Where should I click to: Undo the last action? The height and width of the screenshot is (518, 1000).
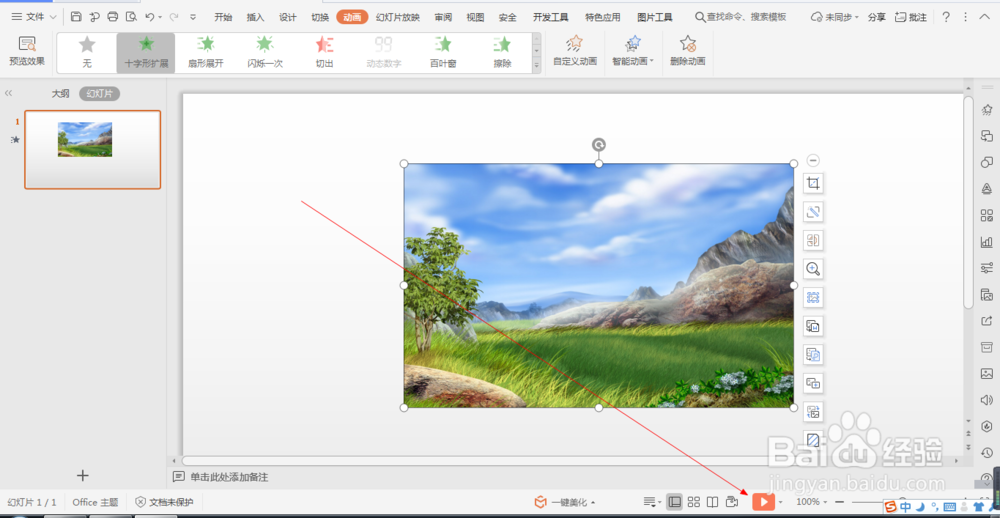150,17
